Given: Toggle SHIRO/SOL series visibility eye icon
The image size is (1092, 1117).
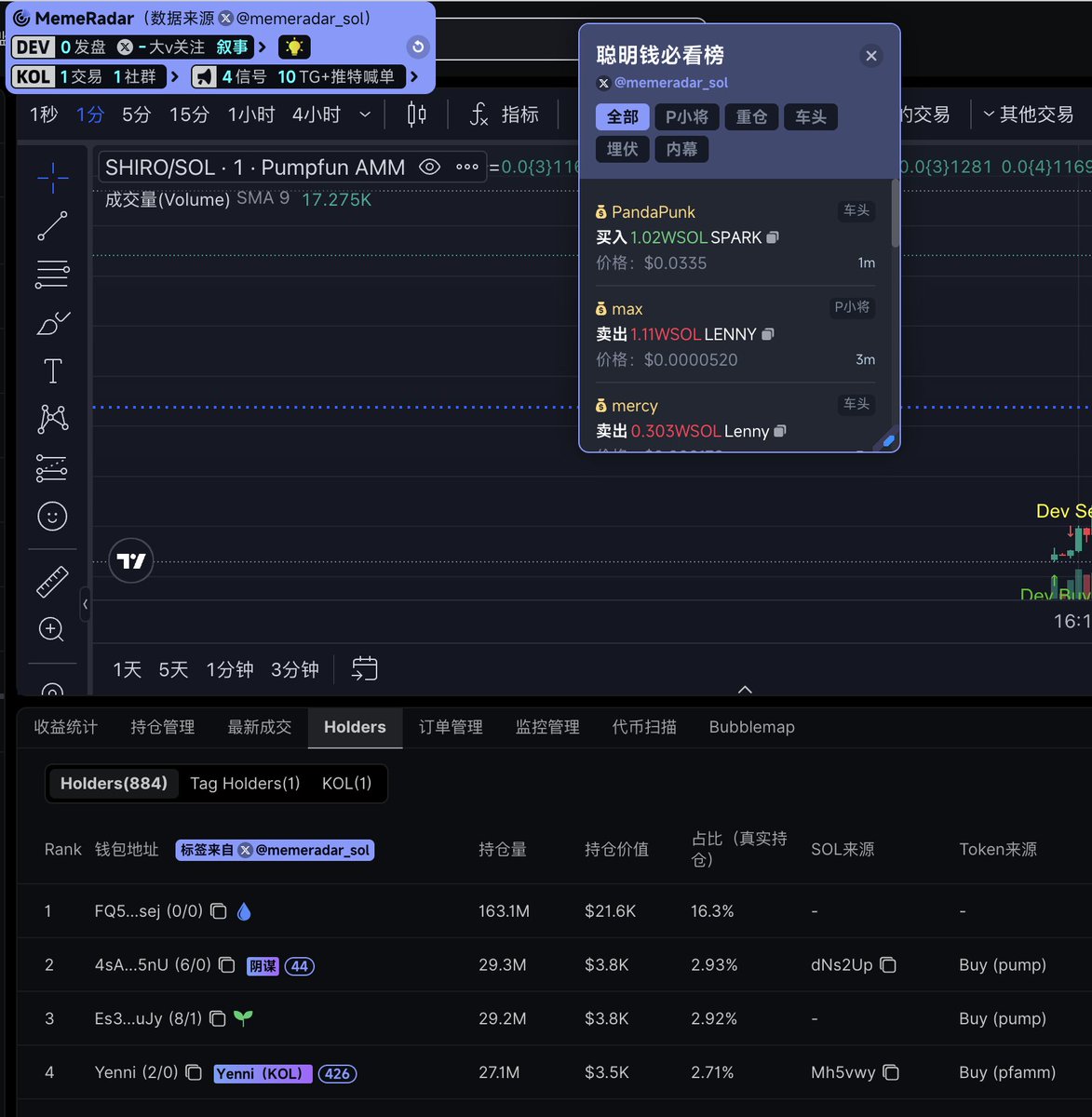Looking at the screenshot, I should point(429,168).
